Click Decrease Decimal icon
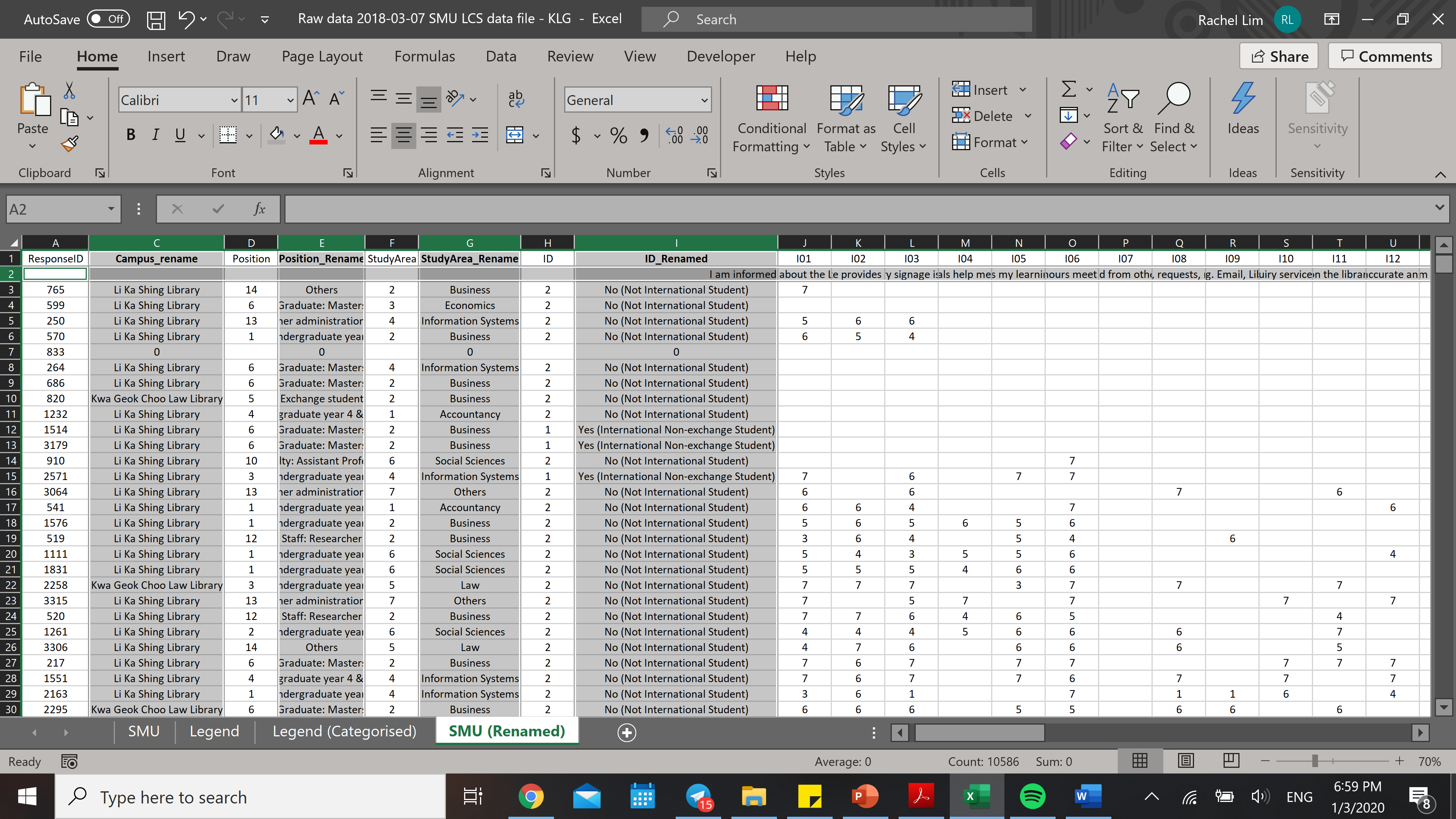 click(699, 135)
